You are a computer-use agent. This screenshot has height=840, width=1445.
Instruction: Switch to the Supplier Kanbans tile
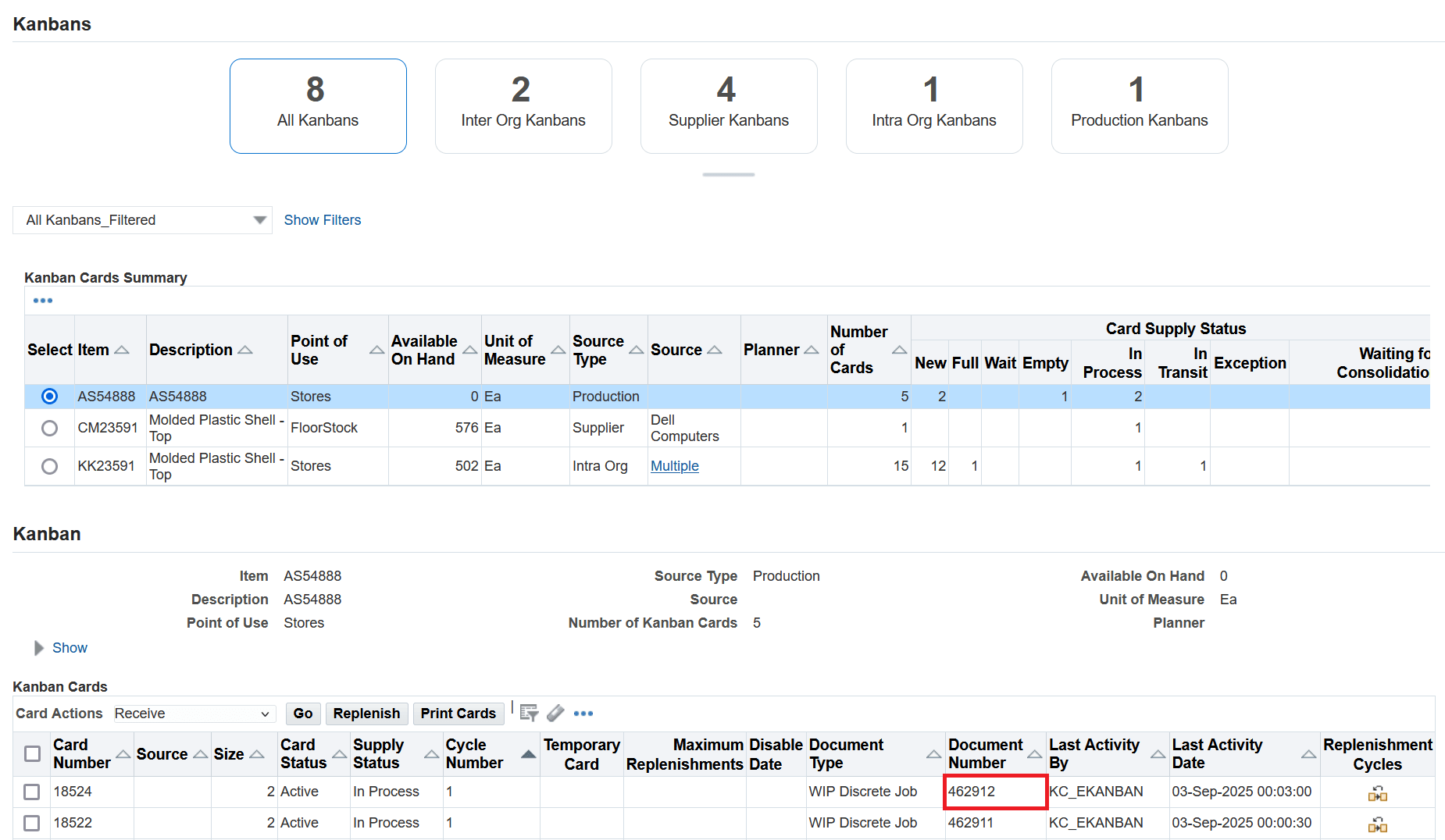coord(728,105)
